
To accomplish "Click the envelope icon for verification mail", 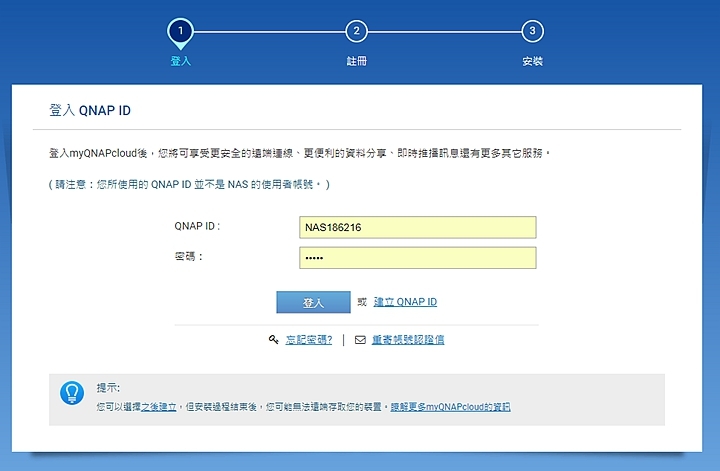I will [x=360, y=340].
